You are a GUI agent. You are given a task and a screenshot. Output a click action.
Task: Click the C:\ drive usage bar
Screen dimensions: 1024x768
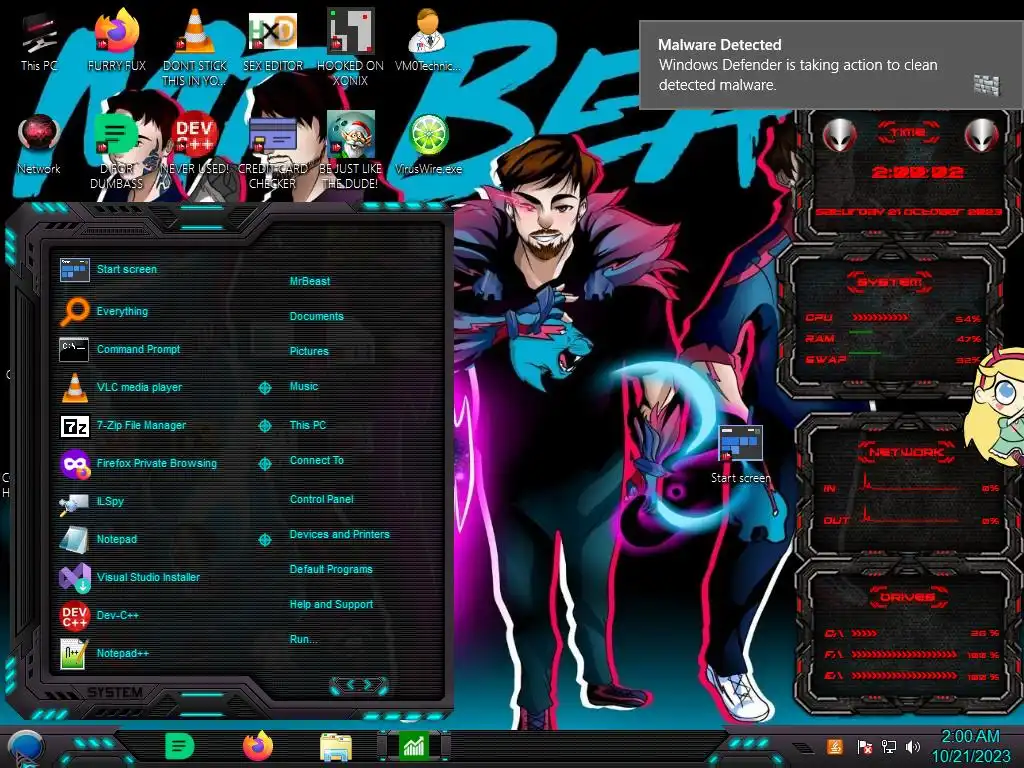click(x=864, y=633)
